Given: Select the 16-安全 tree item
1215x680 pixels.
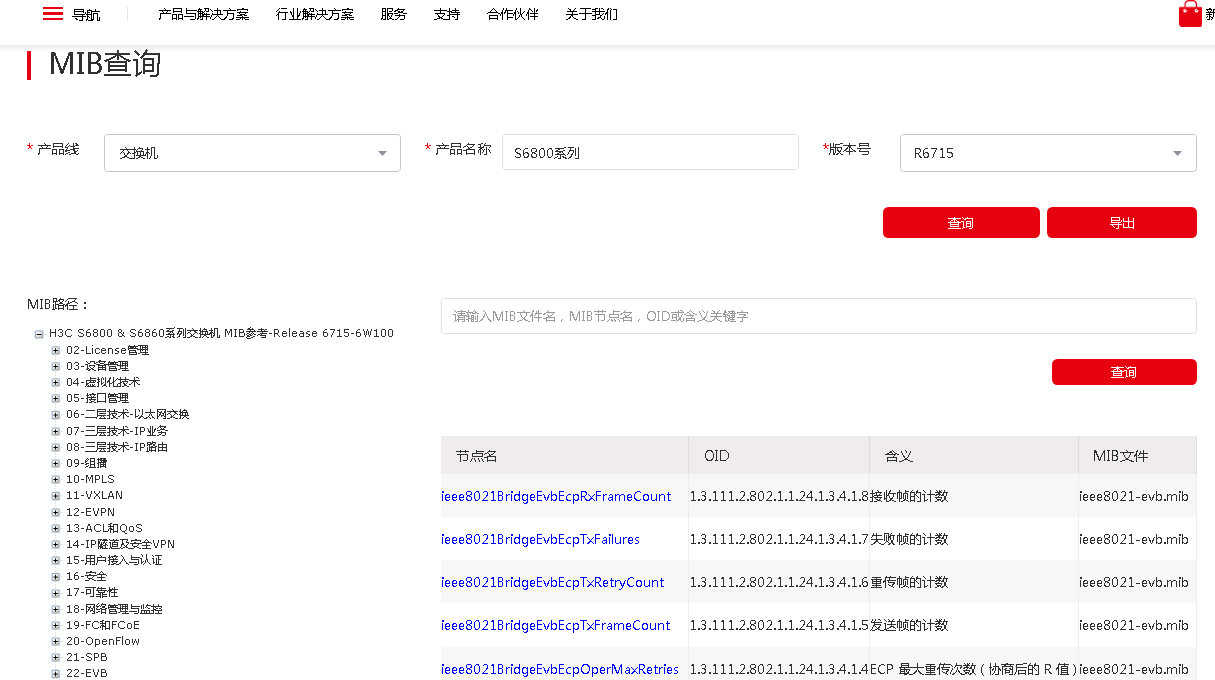Looking at the screenshot, I should 86,576.
